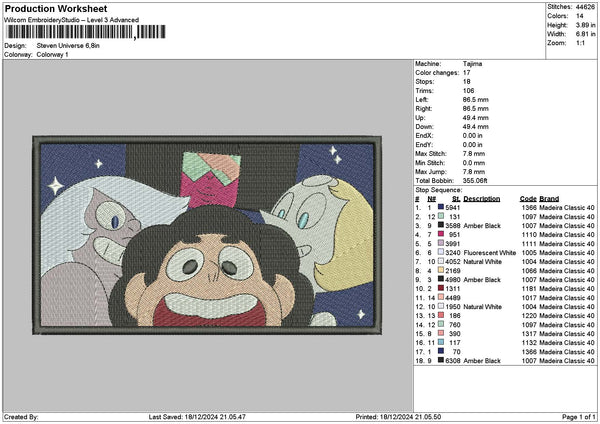Click the 'Page 1 of 1' footer text

pos(579,417)
